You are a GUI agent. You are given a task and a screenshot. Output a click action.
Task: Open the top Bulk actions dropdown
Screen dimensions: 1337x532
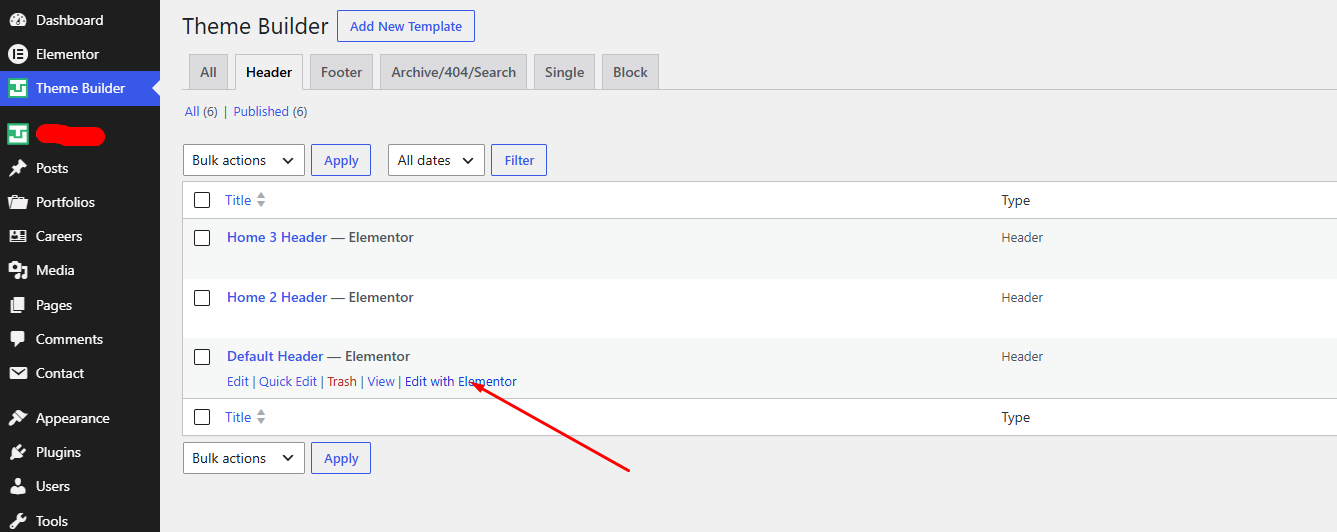pos(244,160)
